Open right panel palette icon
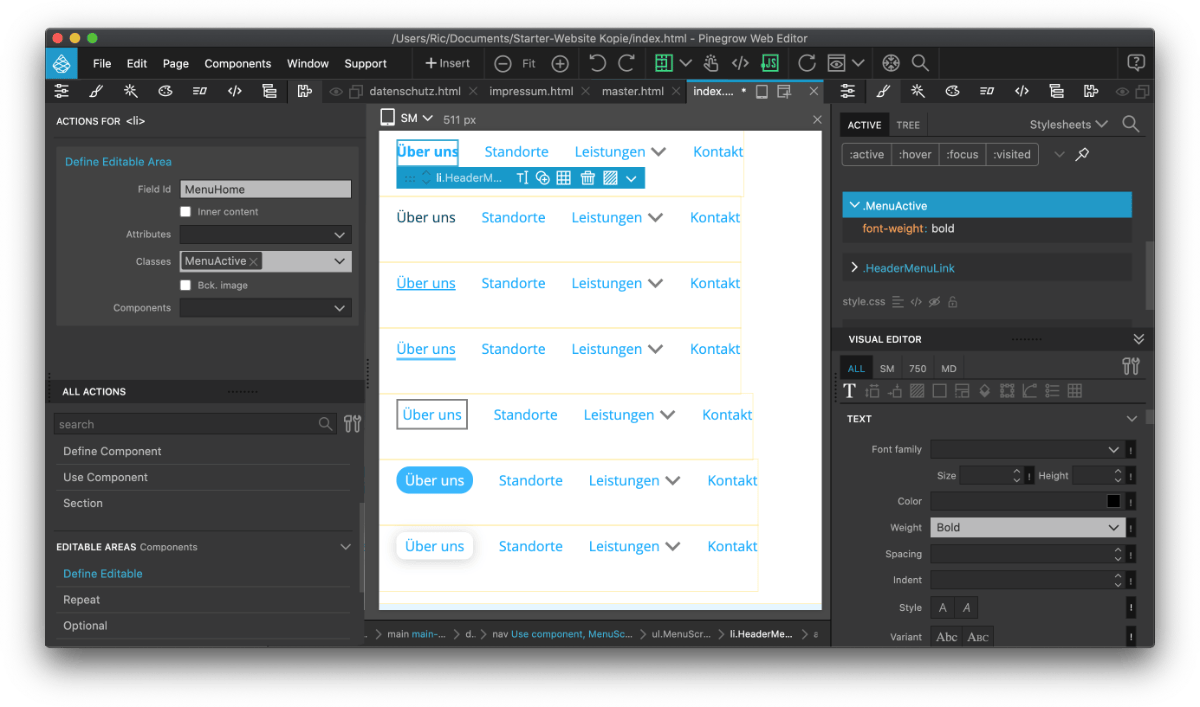This screenshot has width=1200, height=707. click(952, 91)
